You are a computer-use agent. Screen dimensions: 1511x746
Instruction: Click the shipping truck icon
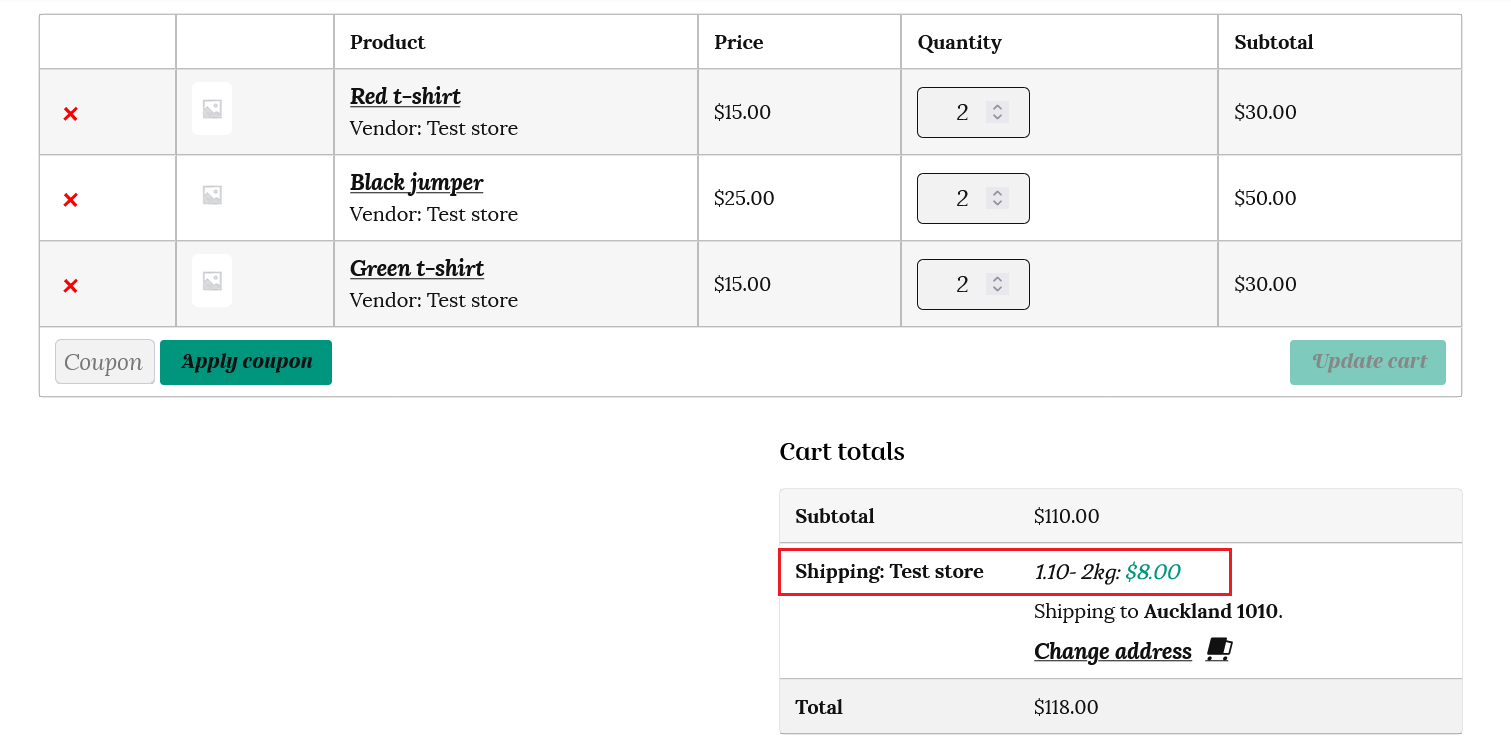1218,651
